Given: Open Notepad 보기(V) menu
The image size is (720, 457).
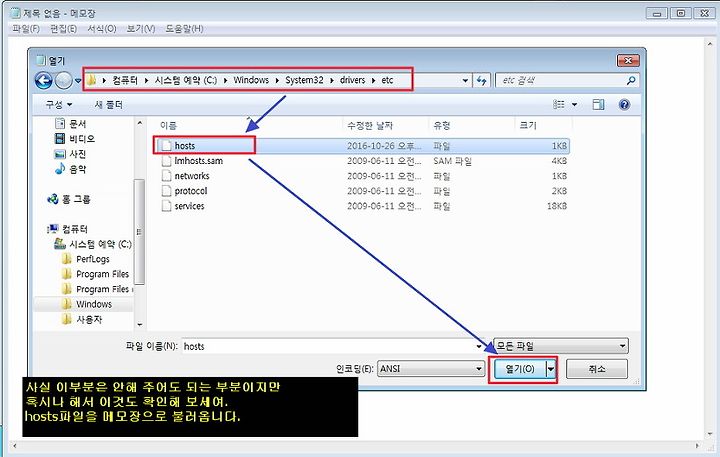Looking at the screenshot, I should click(x=141, y=28).
